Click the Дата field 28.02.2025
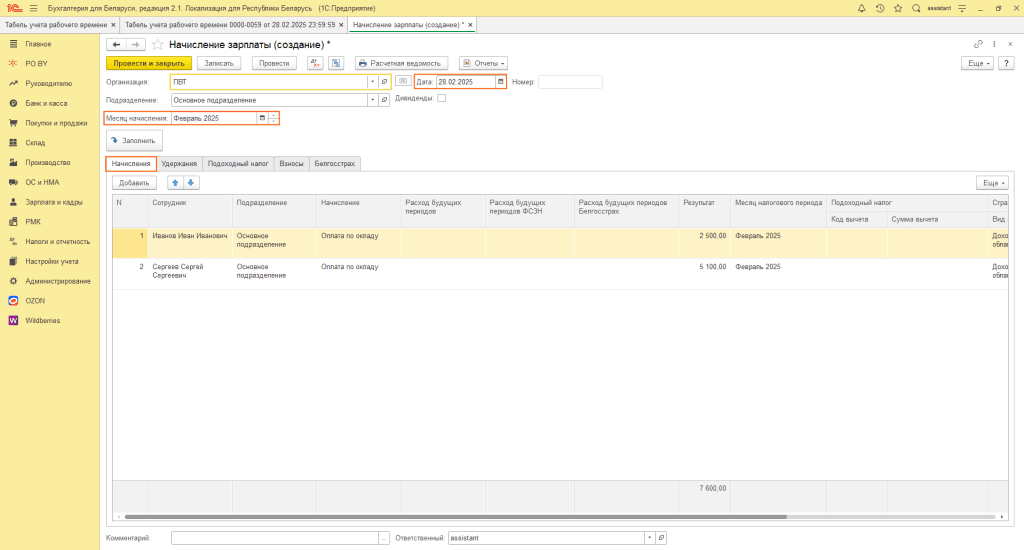1024x550 pixels. (466, 82)
